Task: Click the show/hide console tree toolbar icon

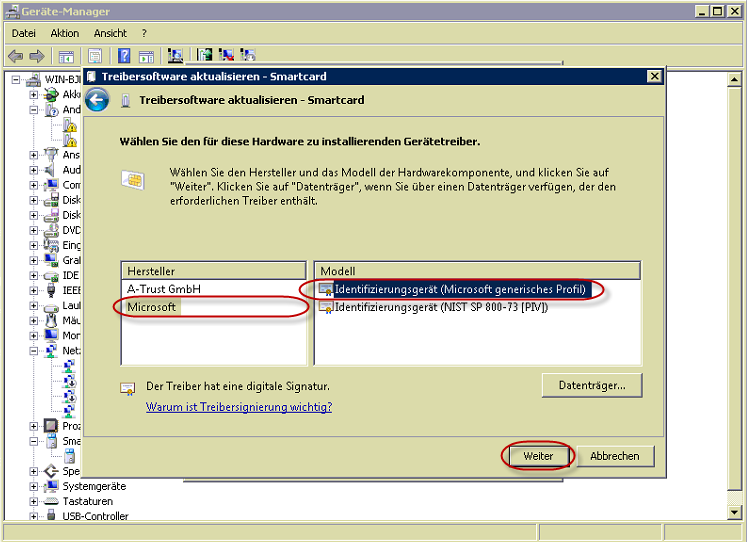Action: tap(66, 56)
